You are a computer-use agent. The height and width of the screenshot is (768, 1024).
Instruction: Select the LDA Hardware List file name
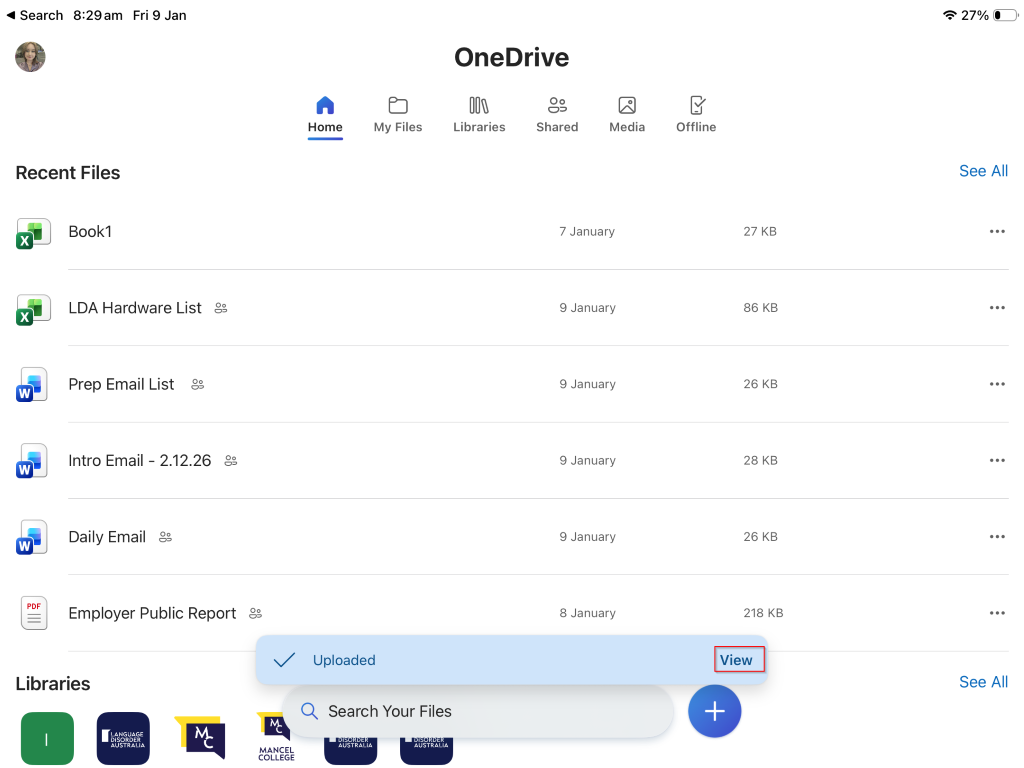(x=135, y=308)
